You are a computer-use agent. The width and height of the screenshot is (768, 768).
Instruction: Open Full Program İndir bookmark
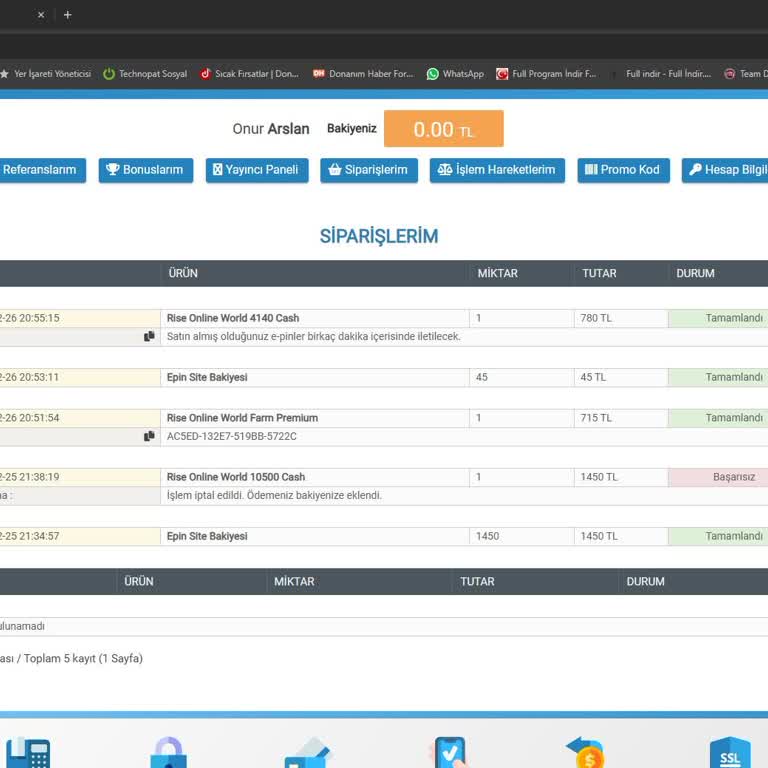click(546, 74)
